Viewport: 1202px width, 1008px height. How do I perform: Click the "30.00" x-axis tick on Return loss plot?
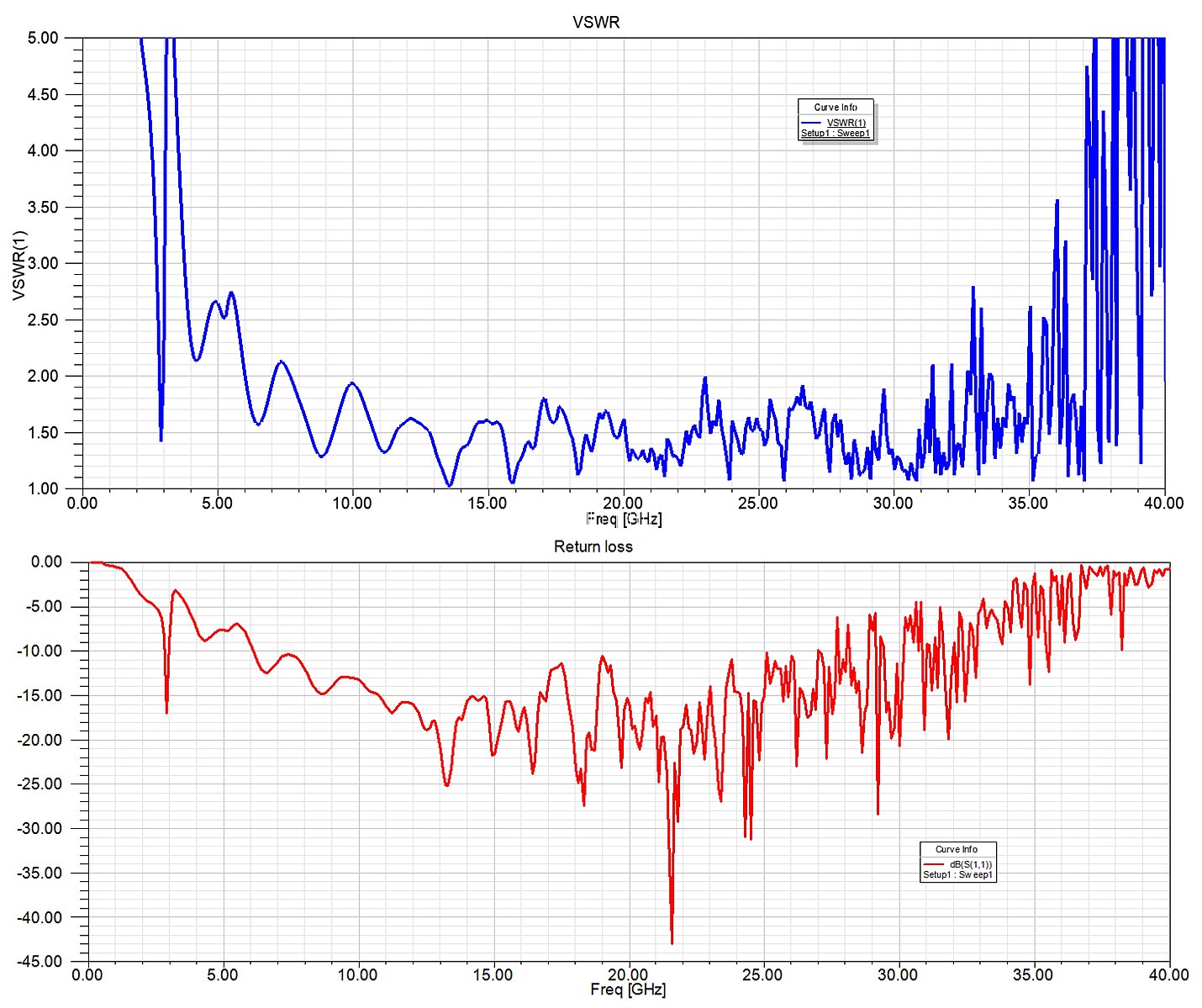(x=898, y=975)
